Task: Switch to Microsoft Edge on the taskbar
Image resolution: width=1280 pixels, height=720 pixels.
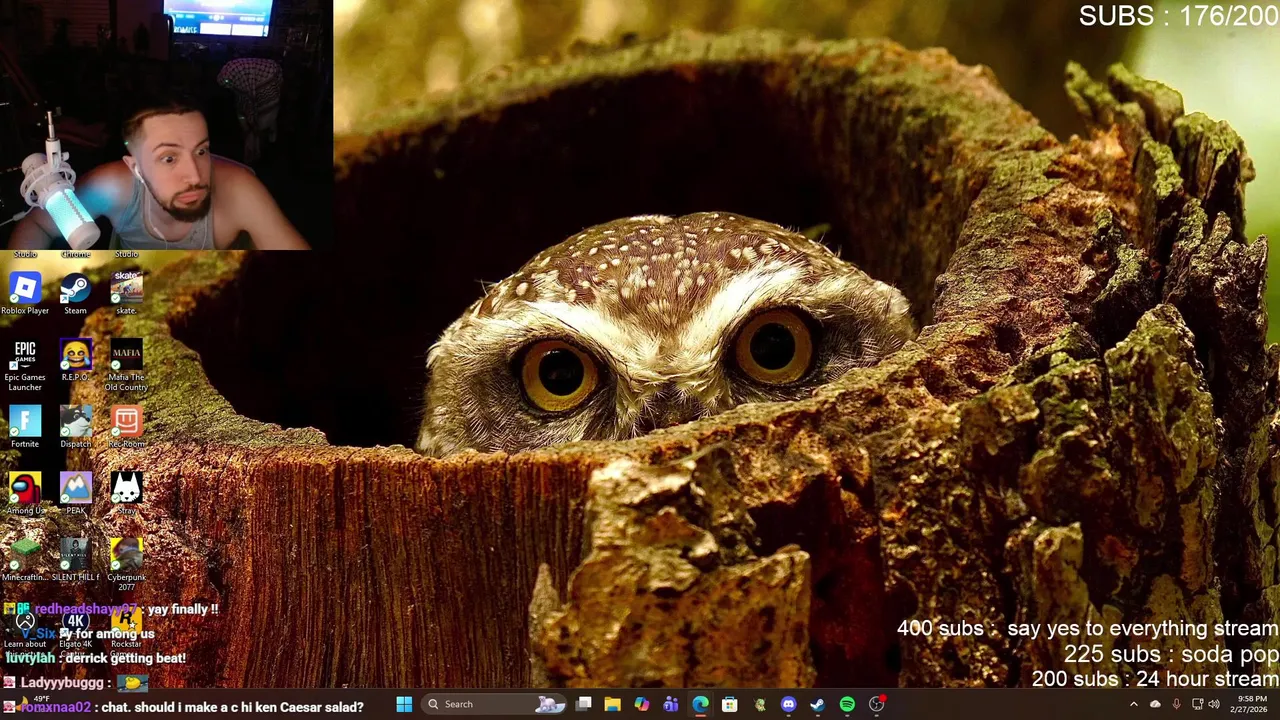Action: pyautogui.click(x=700, y=705)
